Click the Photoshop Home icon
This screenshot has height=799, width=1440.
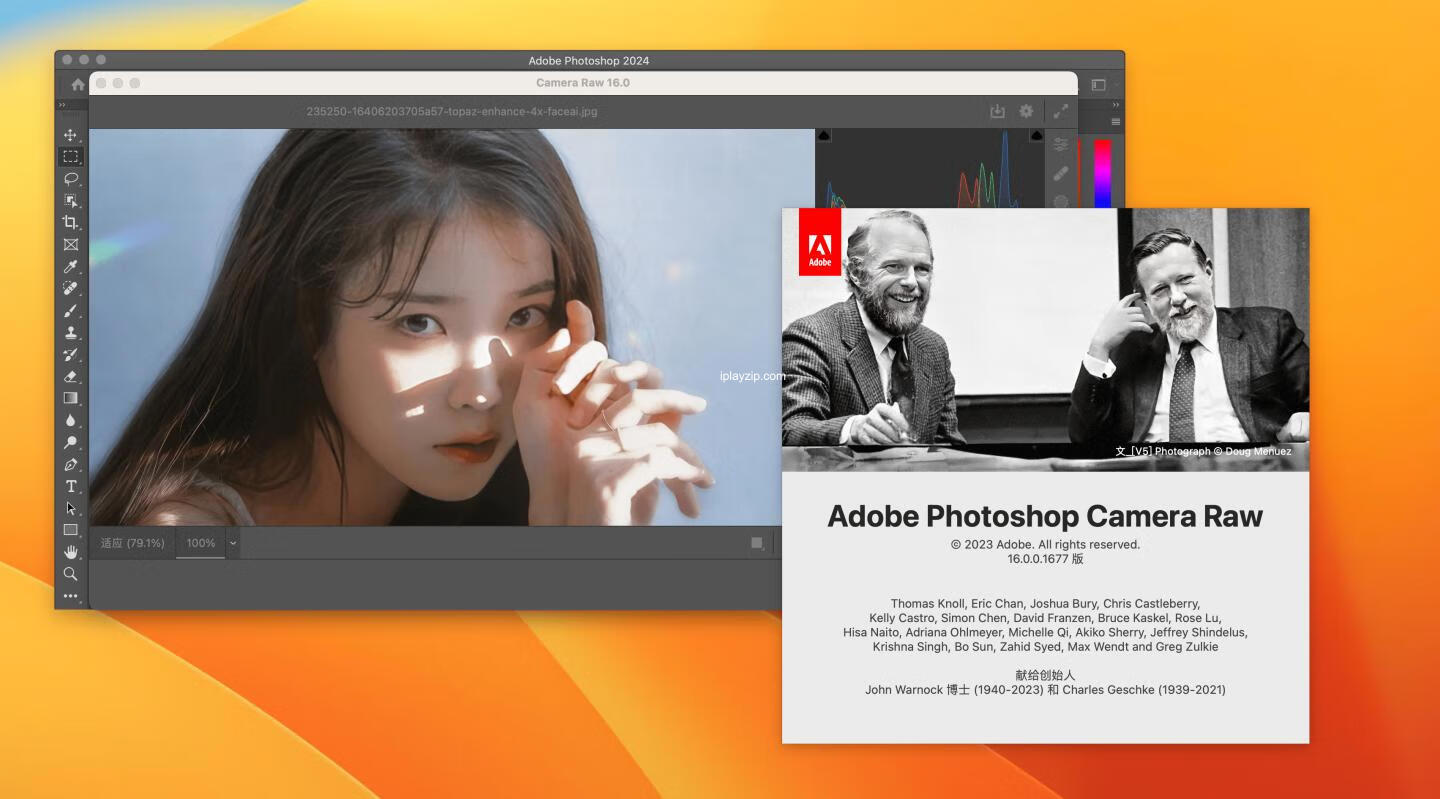coord(77,85)
